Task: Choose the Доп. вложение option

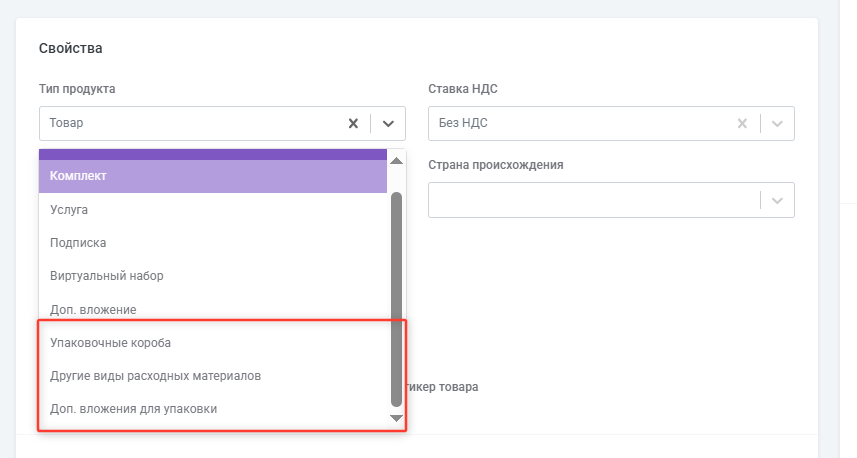Action: (x=212, y=310)
